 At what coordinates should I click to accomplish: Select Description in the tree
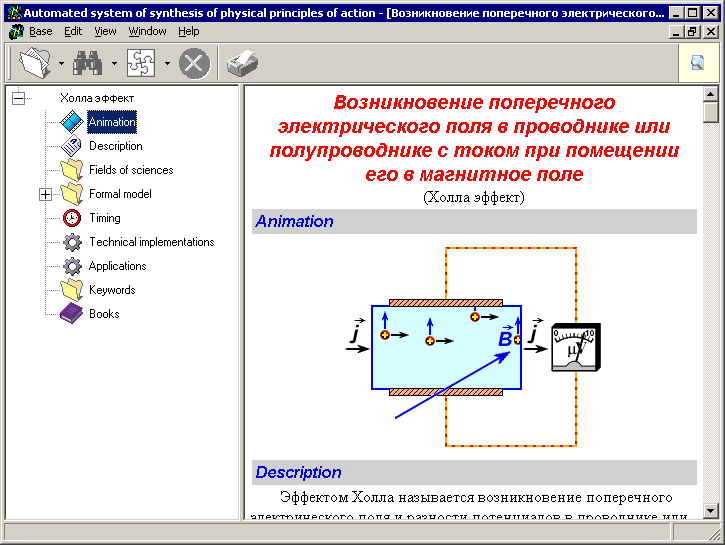pos(116,146)
